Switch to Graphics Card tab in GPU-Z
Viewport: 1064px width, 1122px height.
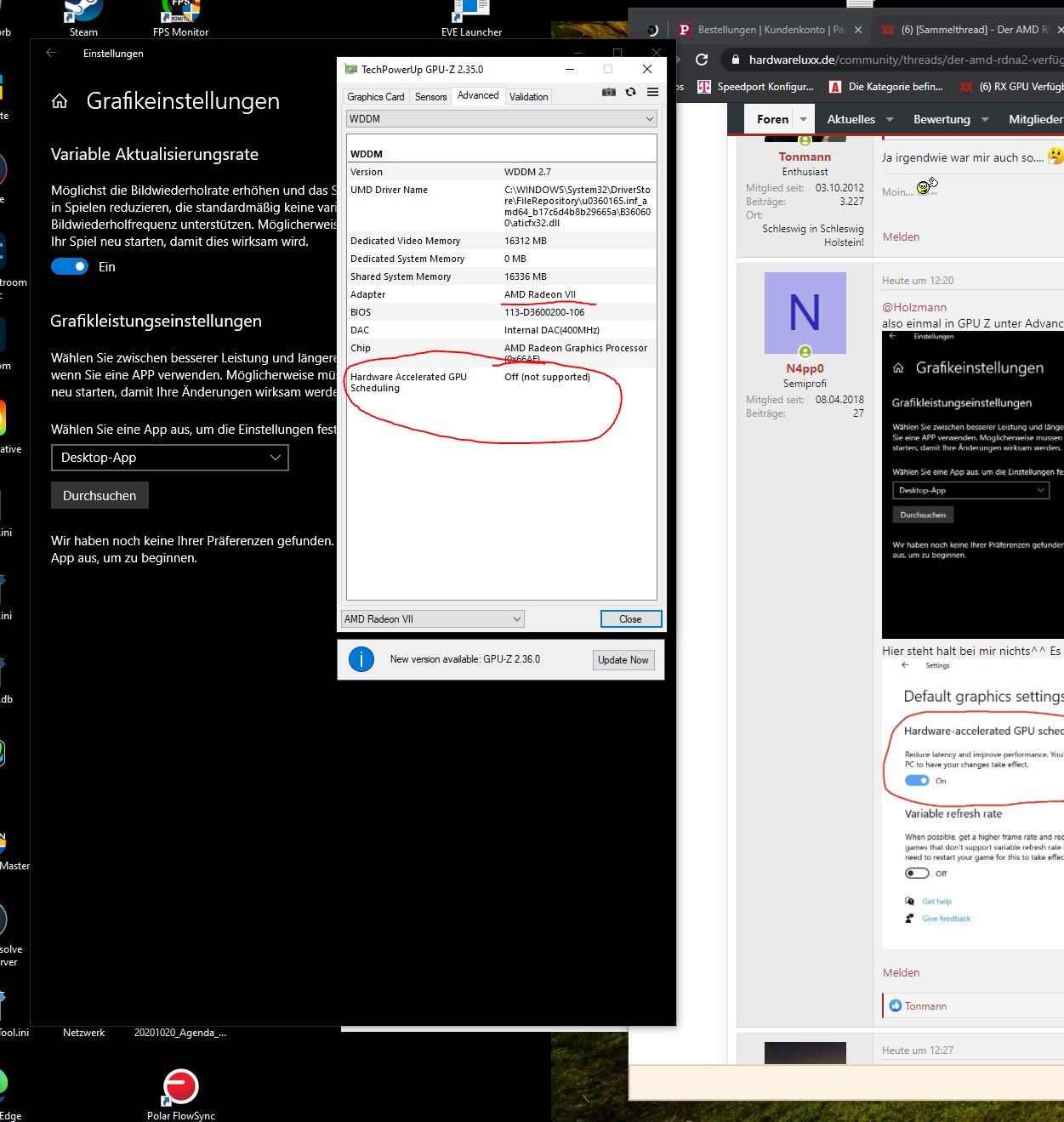[x=376, y=97]
